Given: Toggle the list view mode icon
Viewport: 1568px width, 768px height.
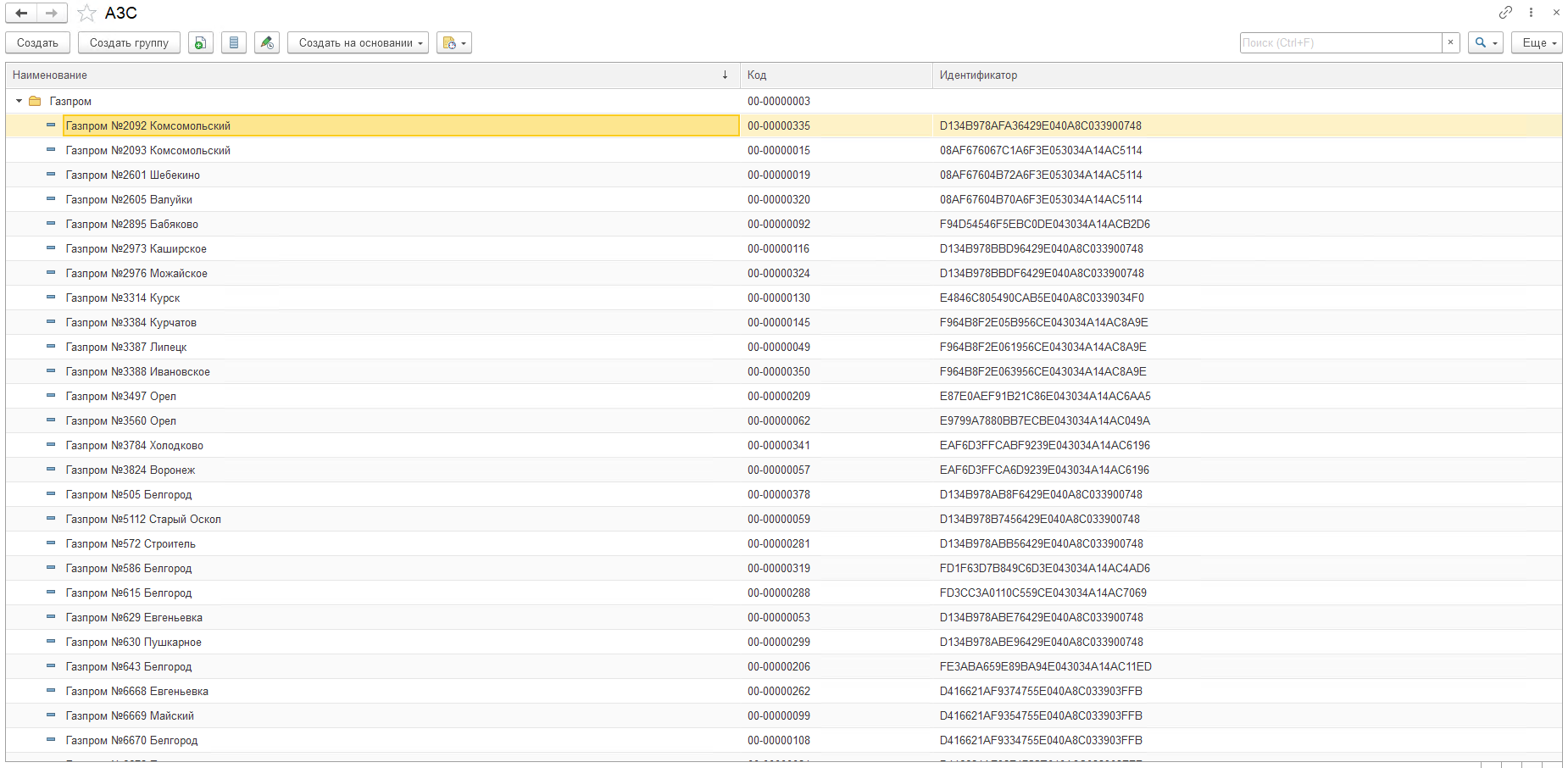Looking at the screenshot, I should click(234, 42).
